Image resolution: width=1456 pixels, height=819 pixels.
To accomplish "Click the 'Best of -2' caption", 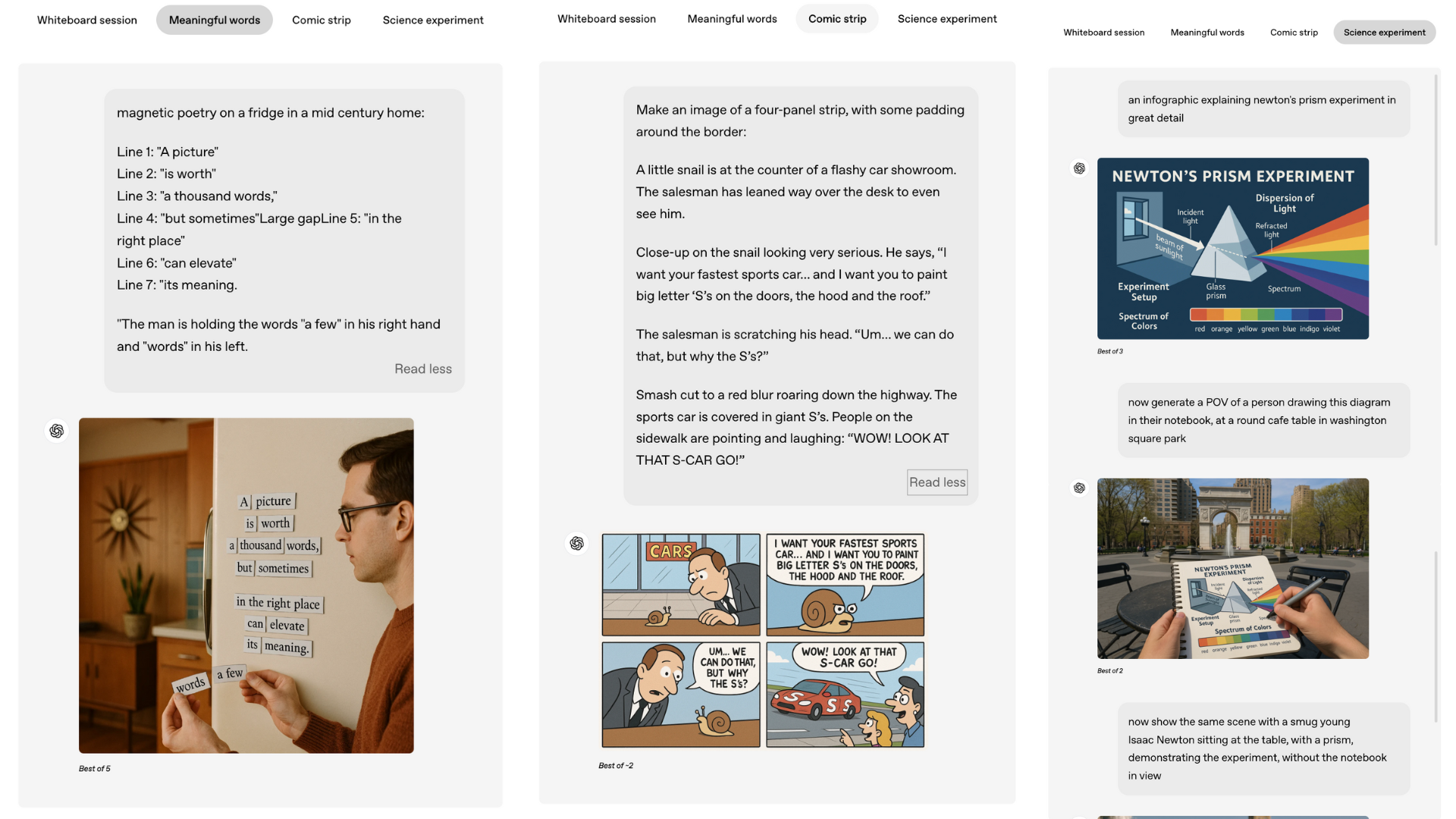I will tap(616, 765).
